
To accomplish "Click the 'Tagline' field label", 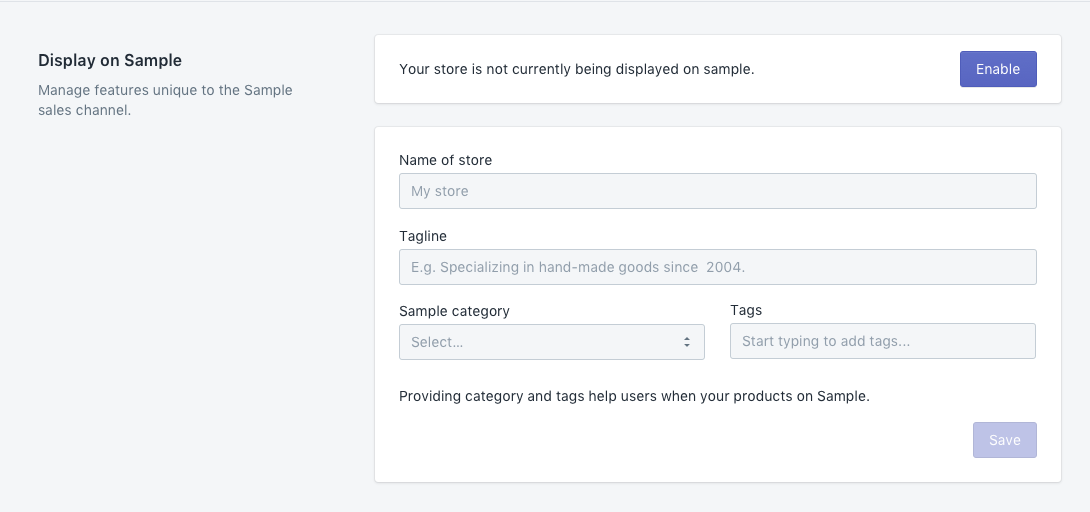I will tap(423, 236).
